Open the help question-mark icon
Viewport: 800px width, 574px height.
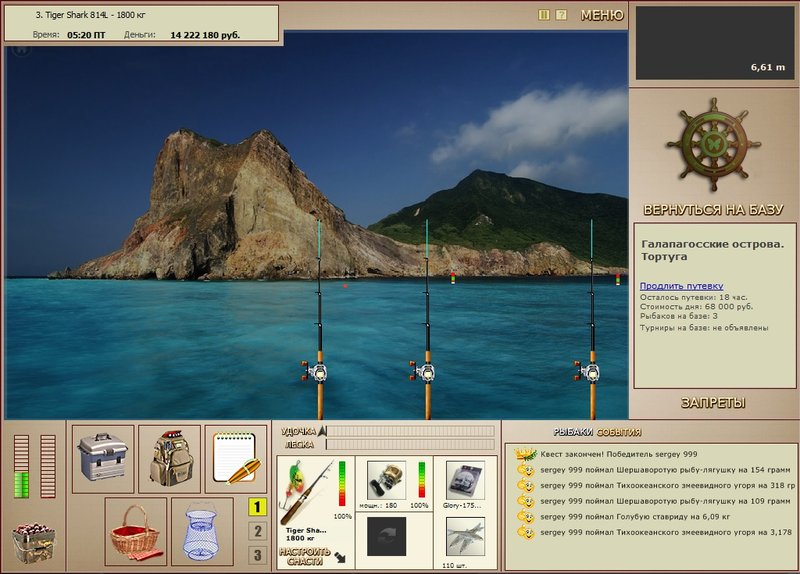[561, 15]
